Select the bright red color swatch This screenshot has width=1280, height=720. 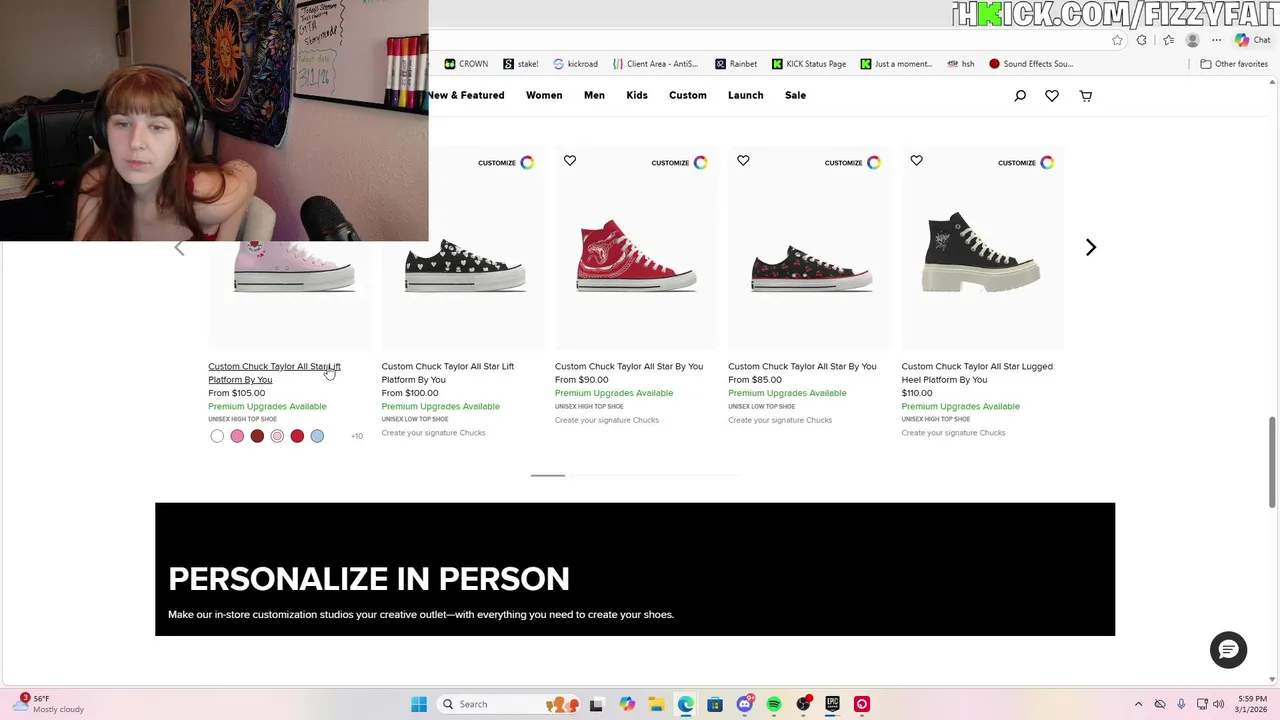pos(297,436)
